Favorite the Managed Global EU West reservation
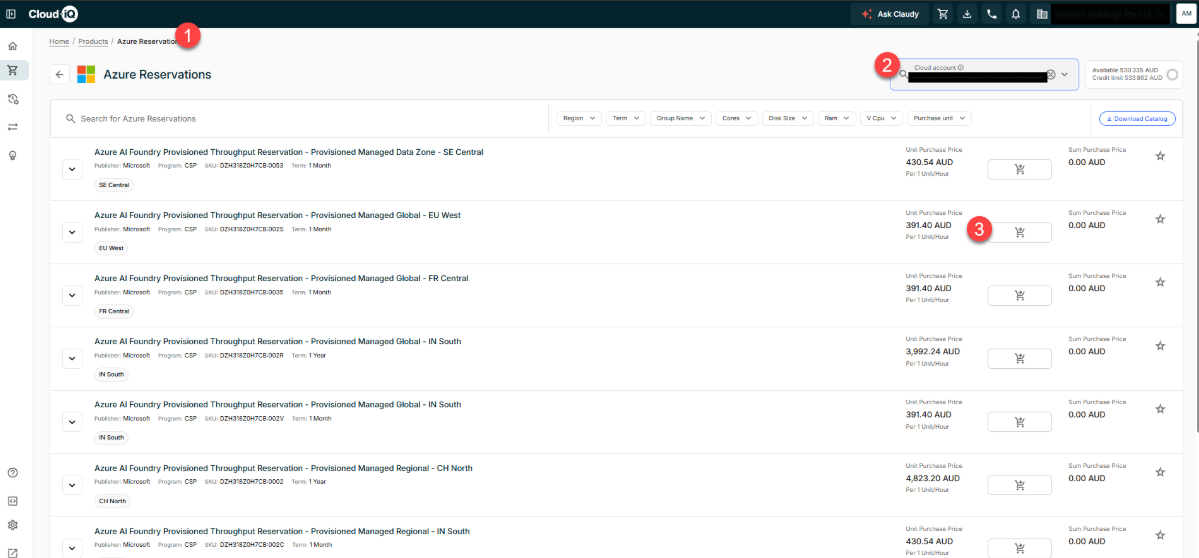This screenshot has width=1199, height=558. (1160, 219)
